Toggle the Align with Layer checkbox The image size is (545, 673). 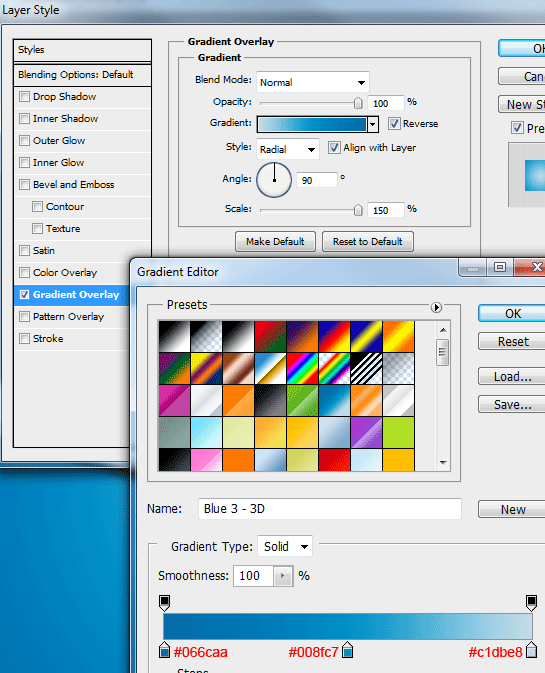[334, 148]
